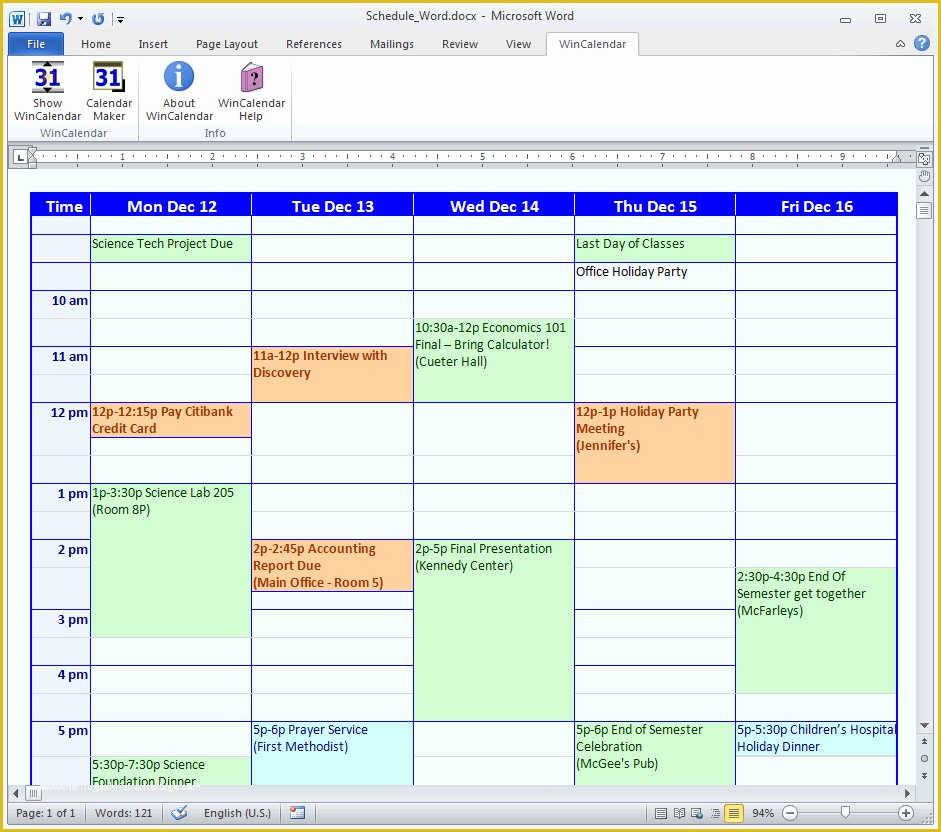The image size is (941, 832).
Task: Open Microsoft Word Help question mark icon
Action: coord(920,44)
